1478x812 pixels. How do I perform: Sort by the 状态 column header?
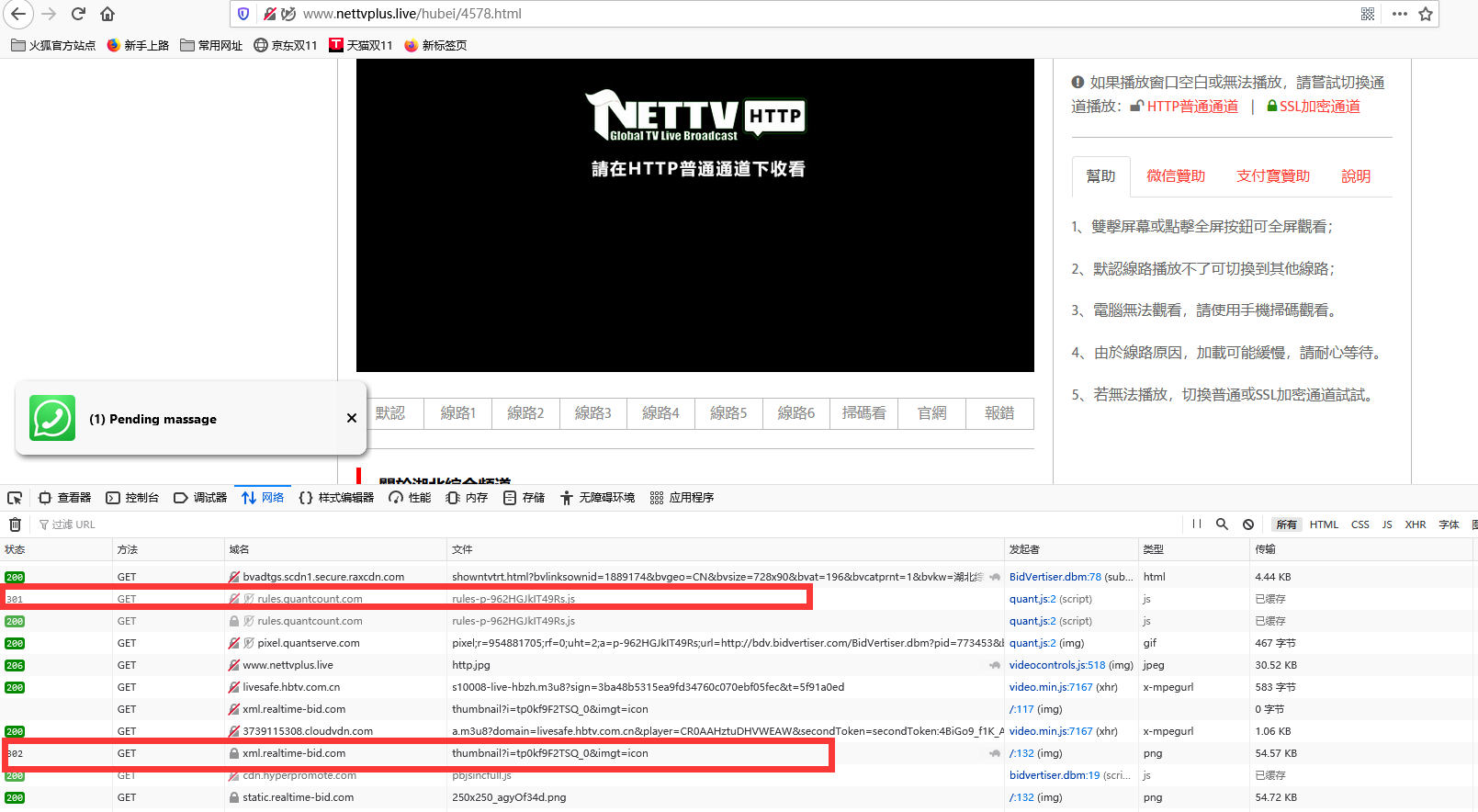(56, 549)
